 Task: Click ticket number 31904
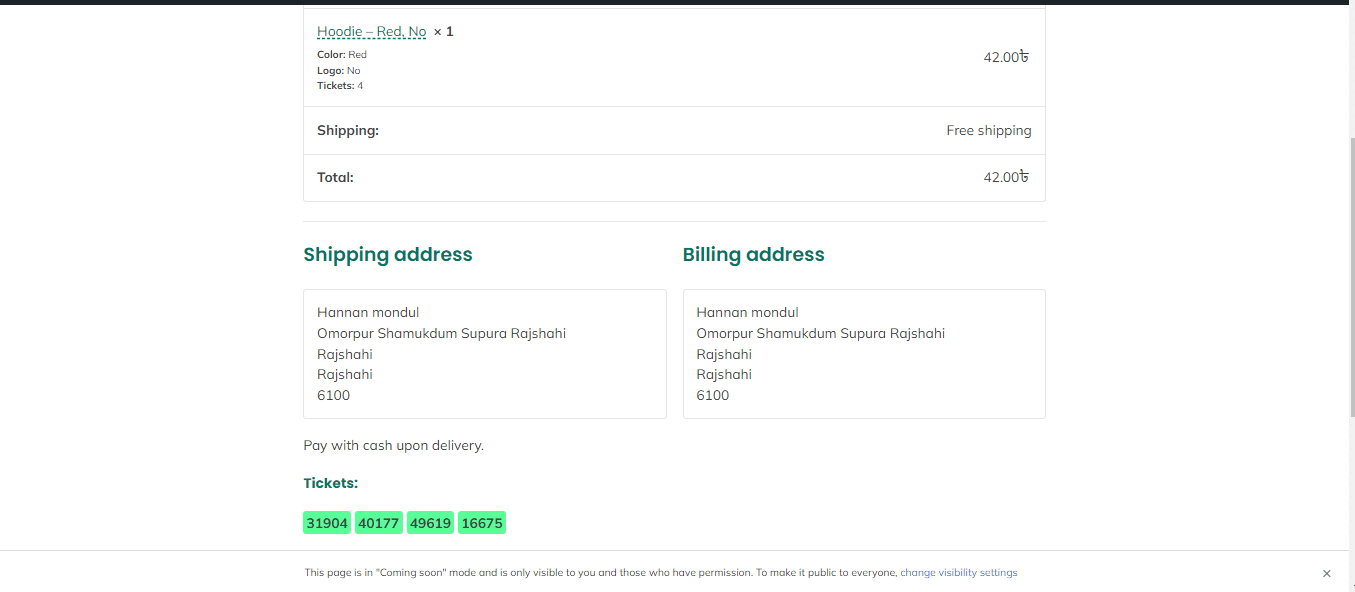coord(327,523)
